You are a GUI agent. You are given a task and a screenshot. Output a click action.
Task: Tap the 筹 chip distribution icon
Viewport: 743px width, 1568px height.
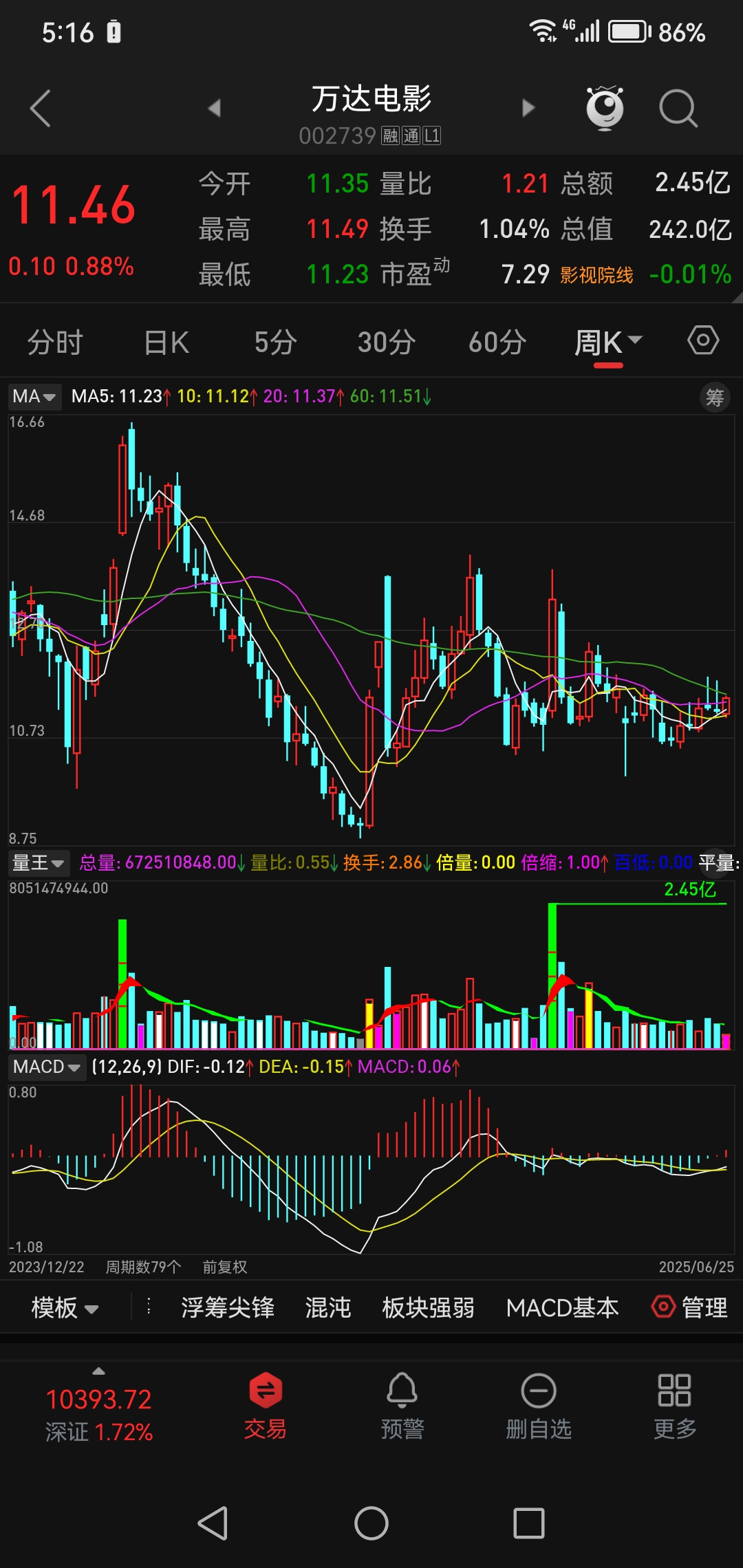tap(715, 398)
